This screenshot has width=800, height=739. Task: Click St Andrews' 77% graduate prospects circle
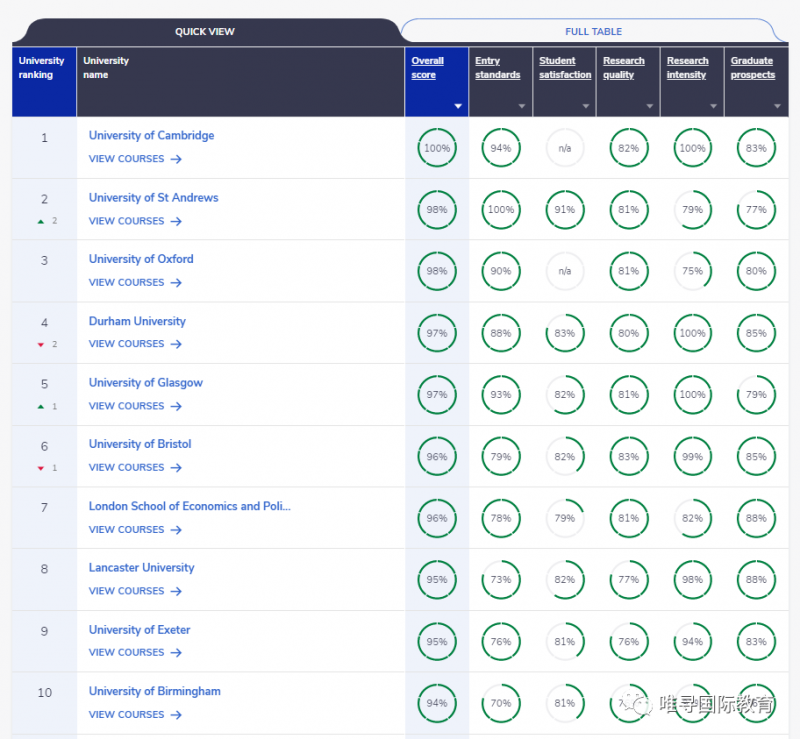(756, 210)
